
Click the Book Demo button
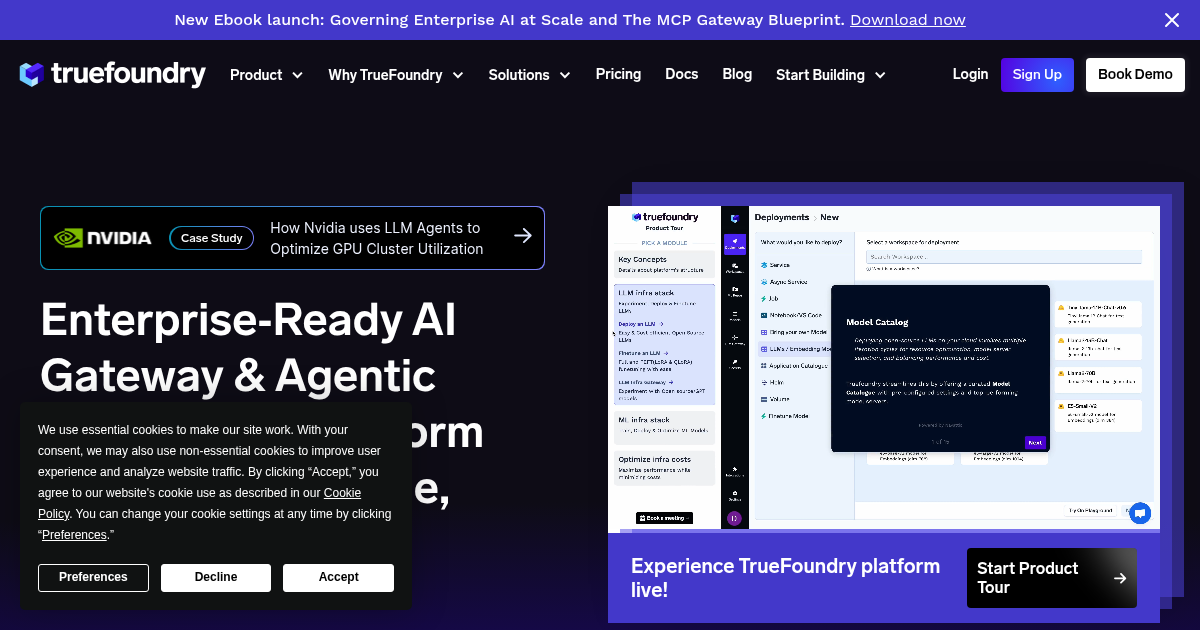click(x=1135, y=75)
